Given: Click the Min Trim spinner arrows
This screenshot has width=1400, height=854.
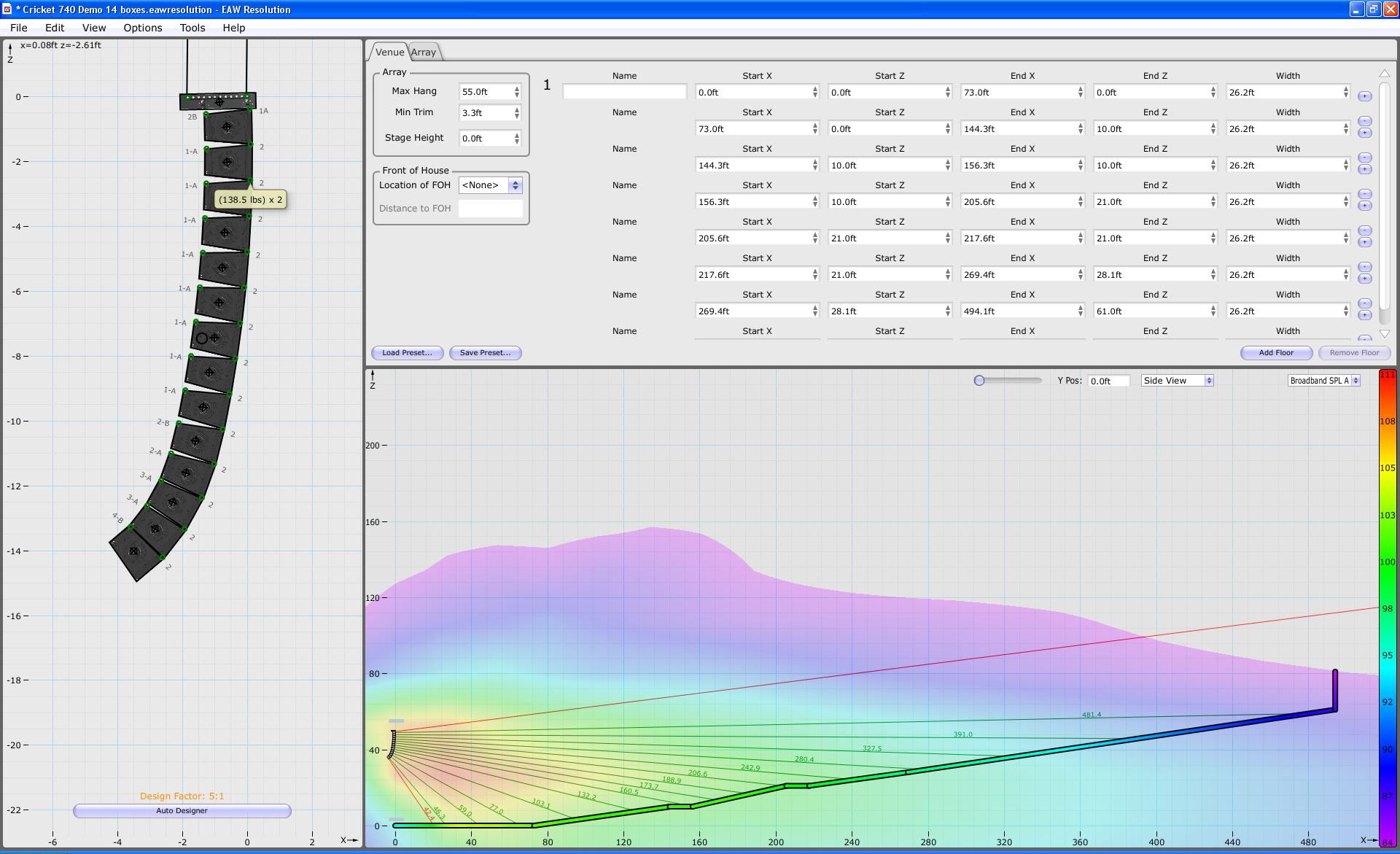Looking at the screenshot, I should [x=516, y=113].
